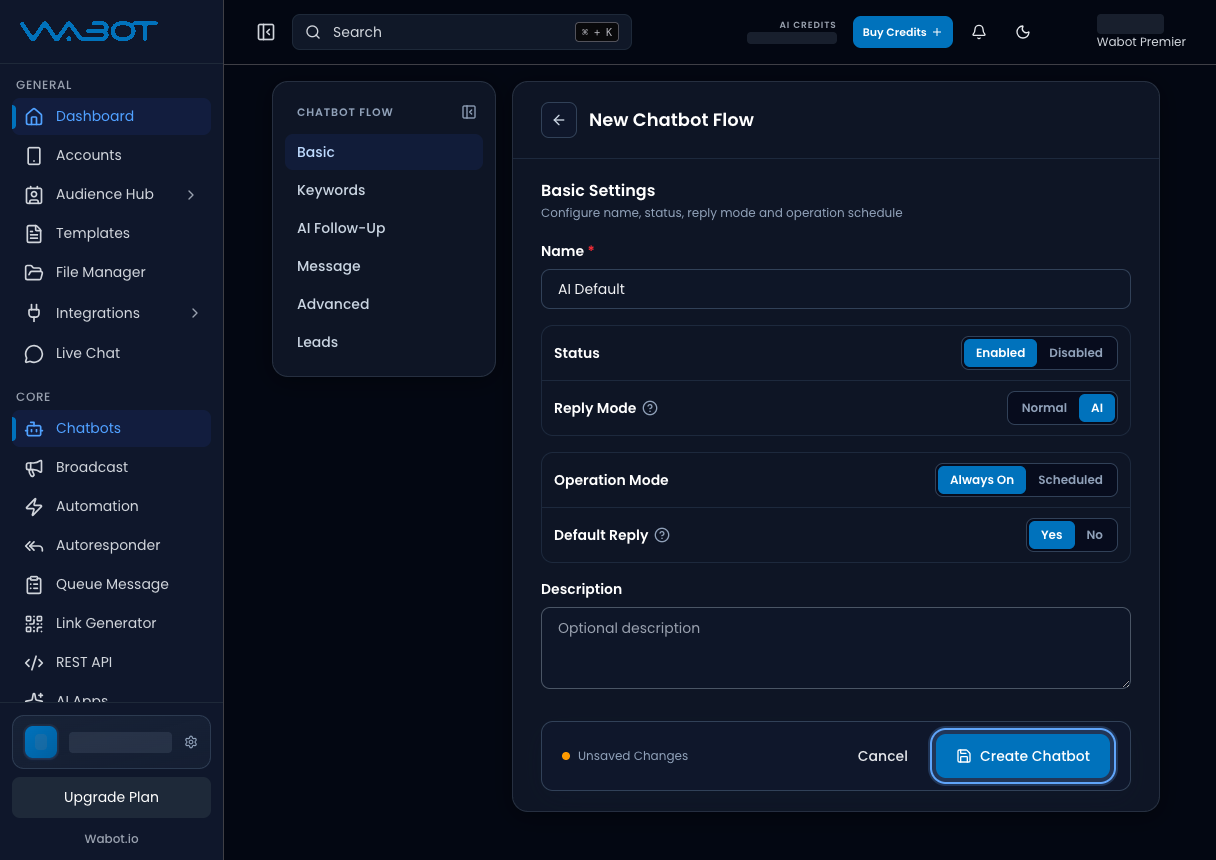This screenshot has height=860, width=1216.
Task: Open Broadcast menu item
Action: pyautogui.click(x=111, y=467)
